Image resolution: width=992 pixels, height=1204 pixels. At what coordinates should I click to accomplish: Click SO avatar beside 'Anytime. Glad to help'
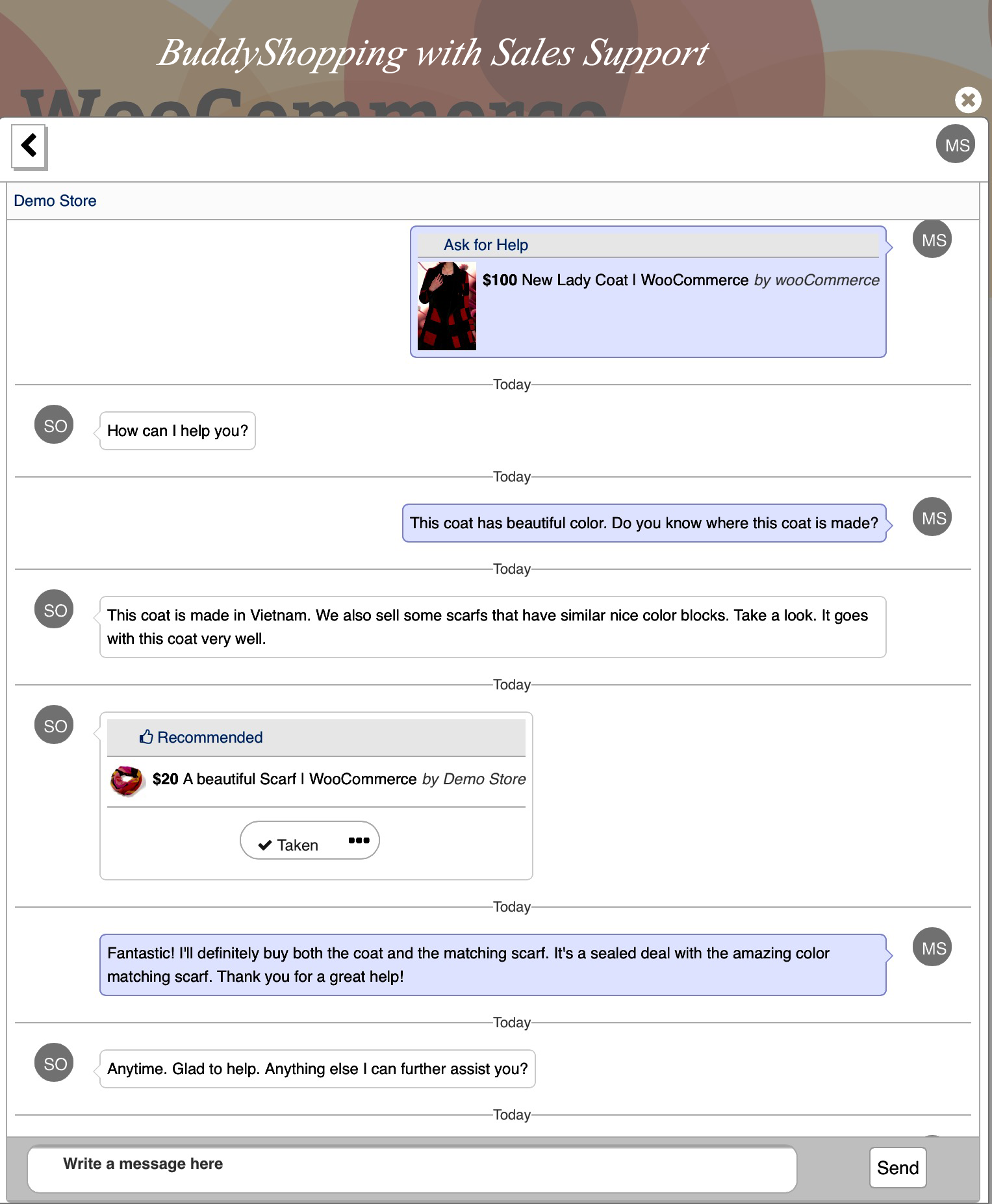tap(54, 1063)
